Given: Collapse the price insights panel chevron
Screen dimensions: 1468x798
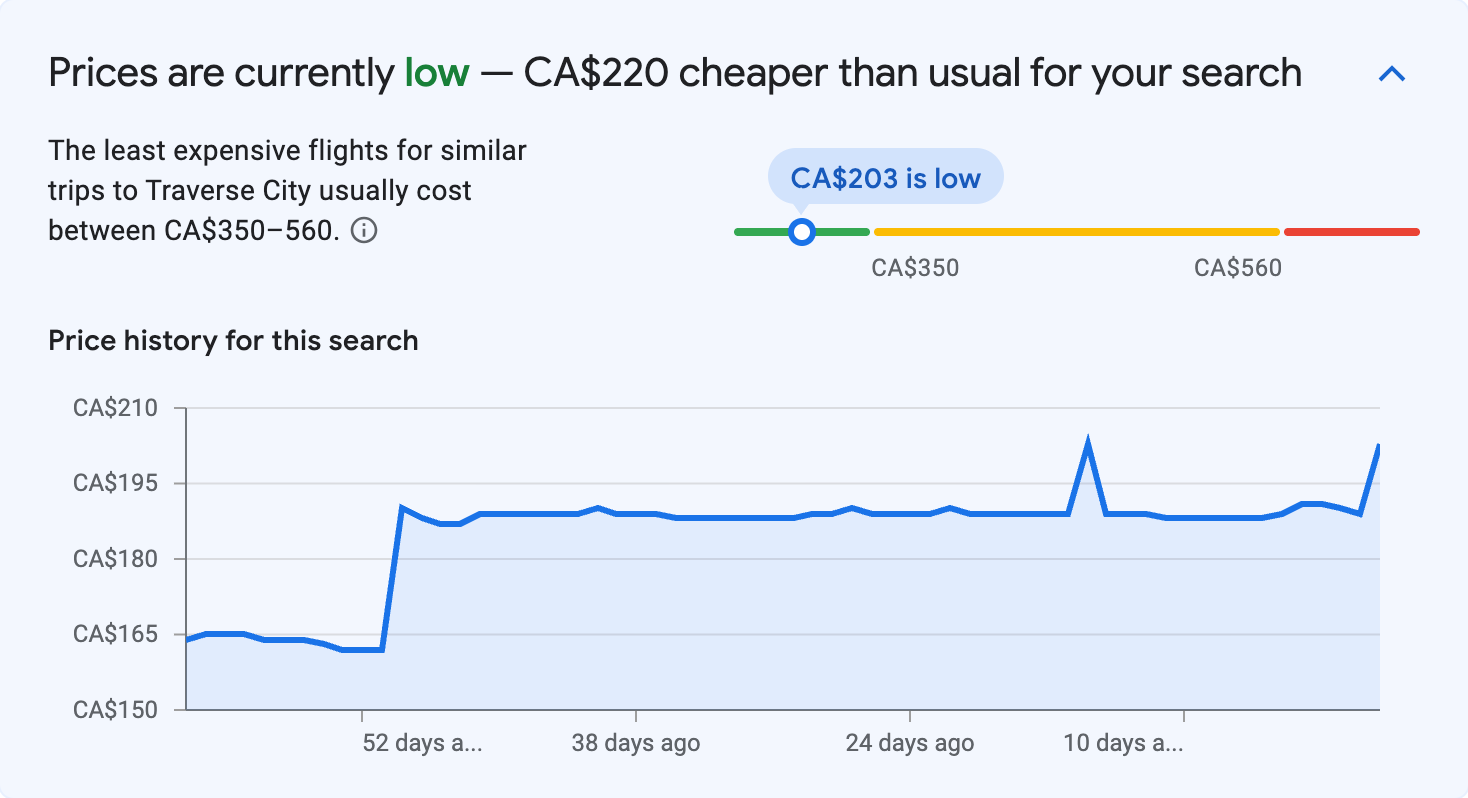Looking at the screenshot, I should coord(1392,74).
